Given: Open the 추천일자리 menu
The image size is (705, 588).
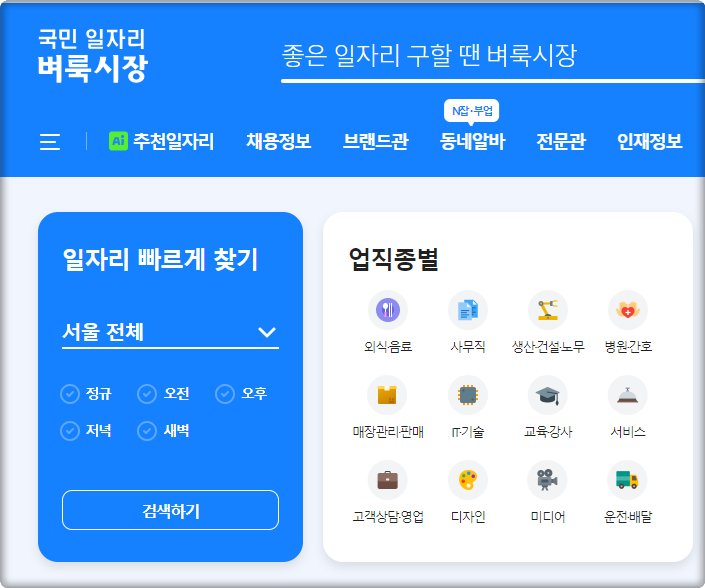Looking at the screenshot, I should 174,141.
